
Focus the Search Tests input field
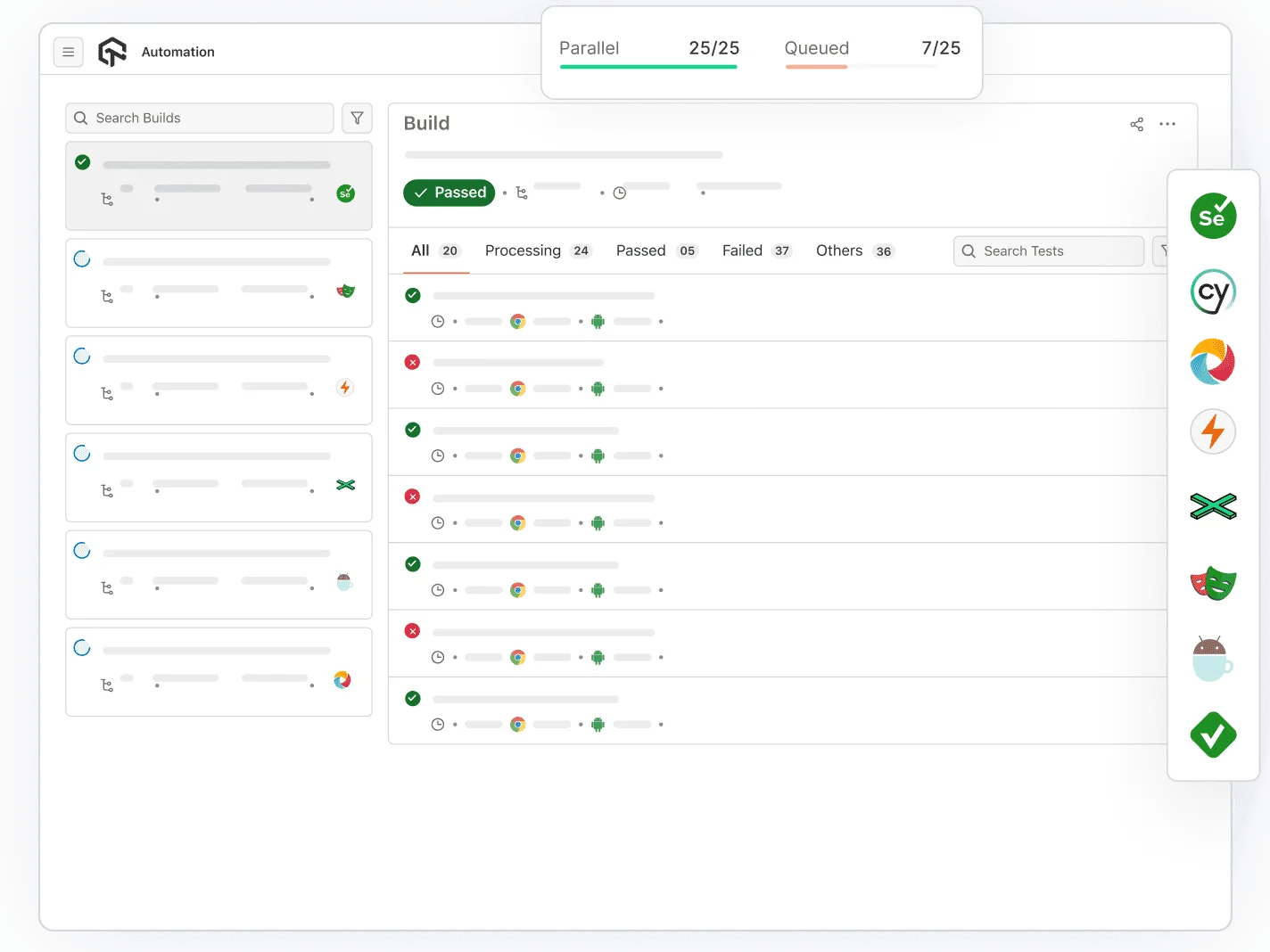pyautogui.click(x=1048, y=251)
